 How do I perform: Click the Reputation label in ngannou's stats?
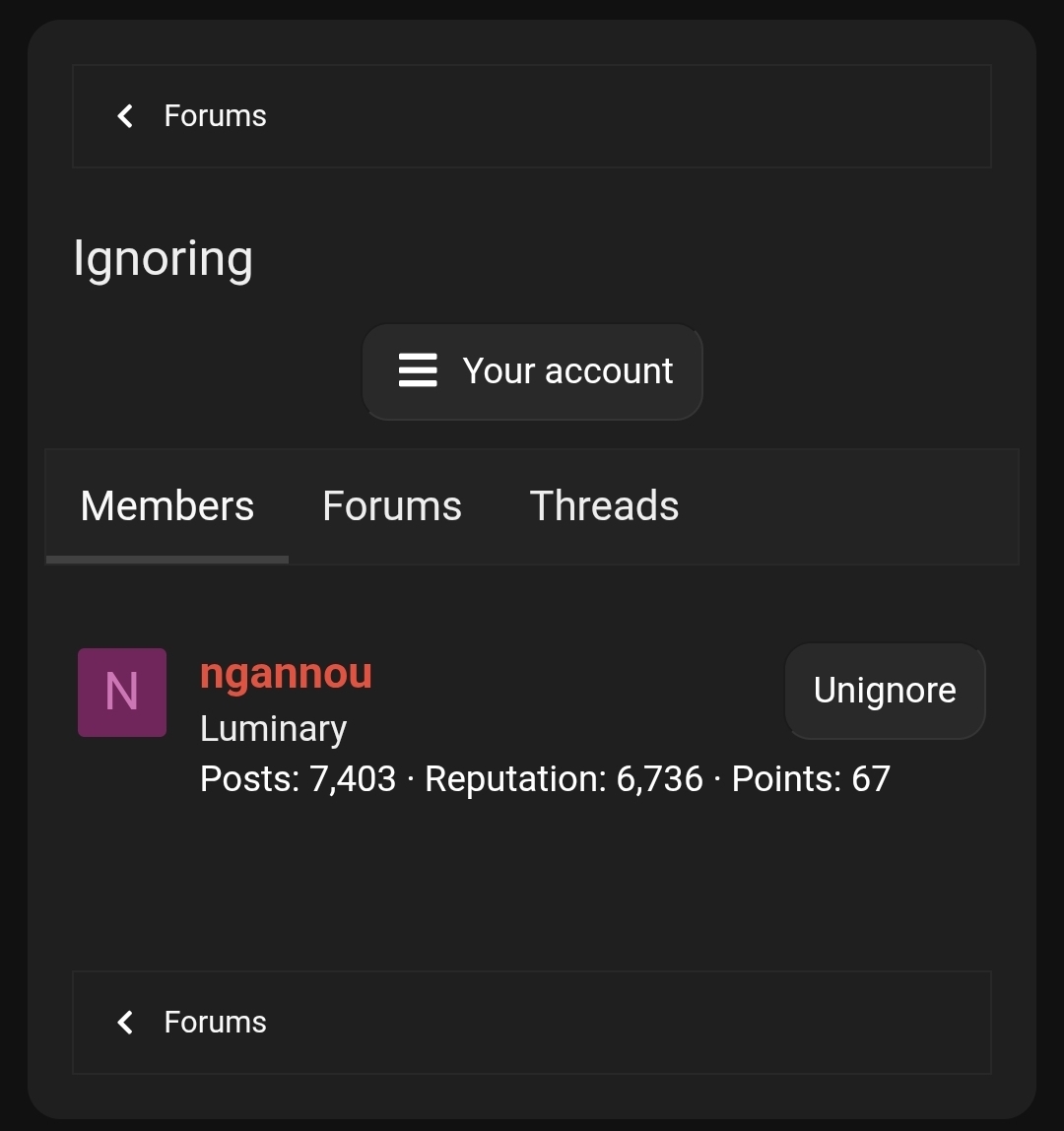point(514,779)
